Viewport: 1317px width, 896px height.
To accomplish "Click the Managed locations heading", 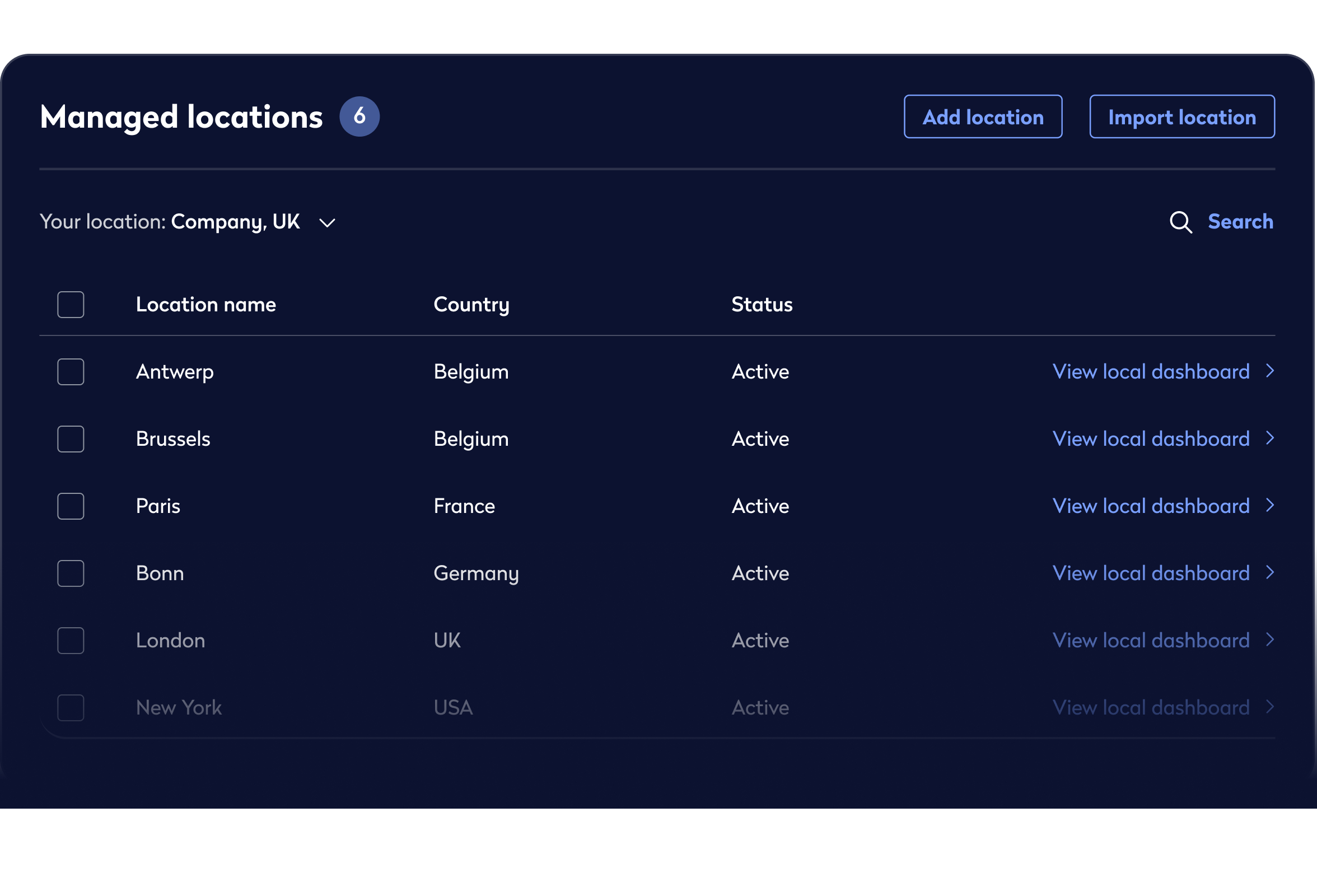I will click(181, 118).
